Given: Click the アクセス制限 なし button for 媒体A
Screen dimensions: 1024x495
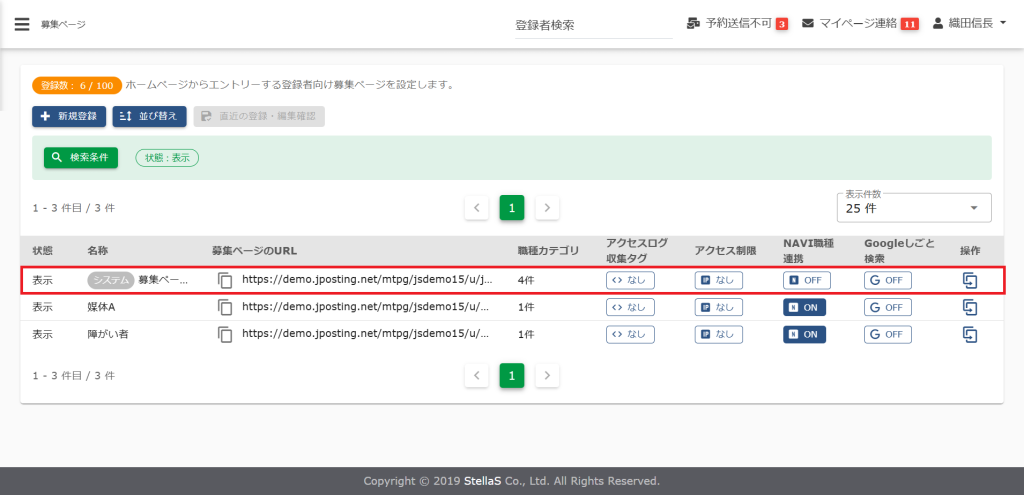Looking at the screenshot, I should [x=718, y=307].
